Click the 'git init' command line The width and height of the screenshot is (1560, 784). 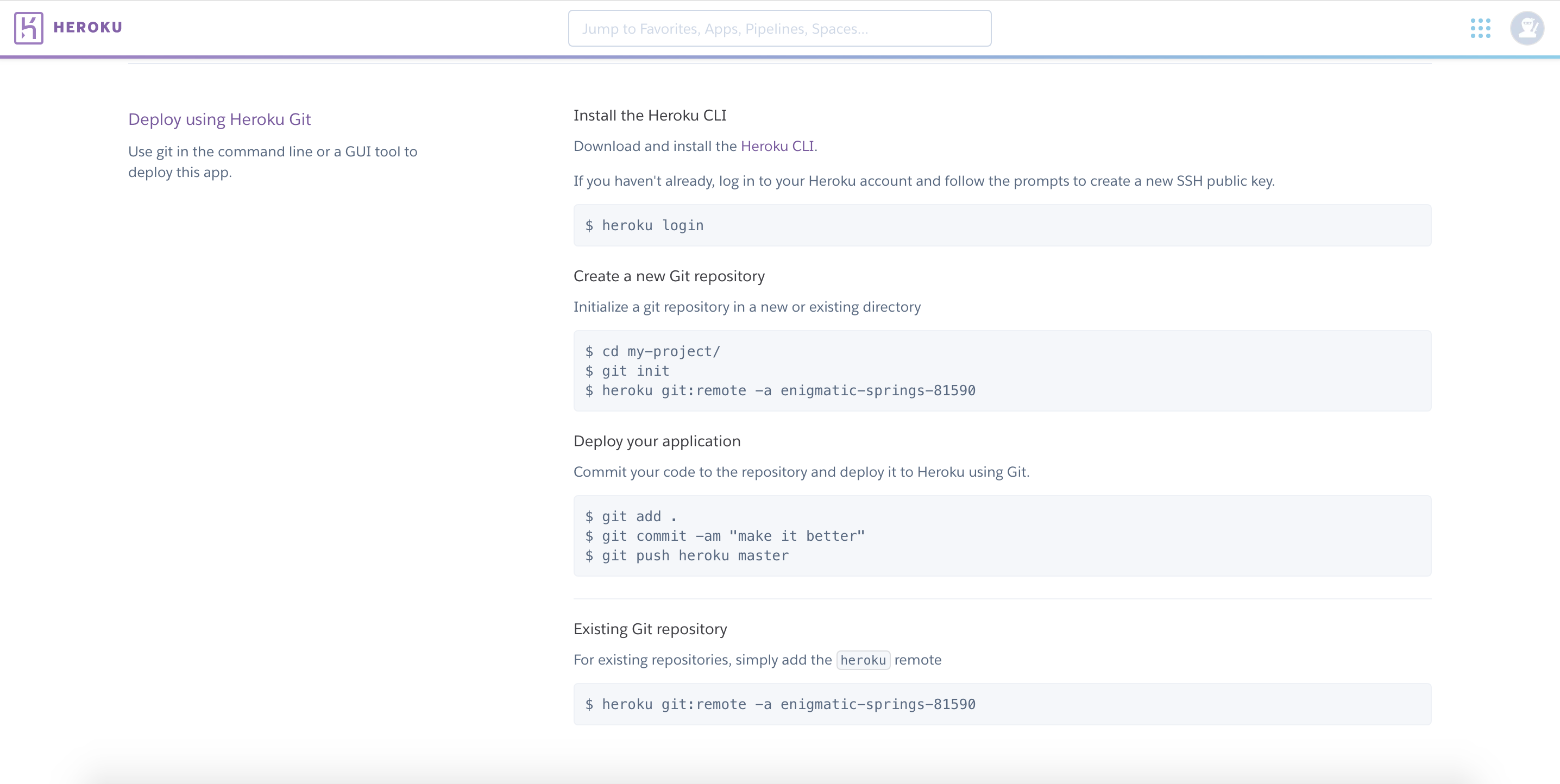[627, 370]
